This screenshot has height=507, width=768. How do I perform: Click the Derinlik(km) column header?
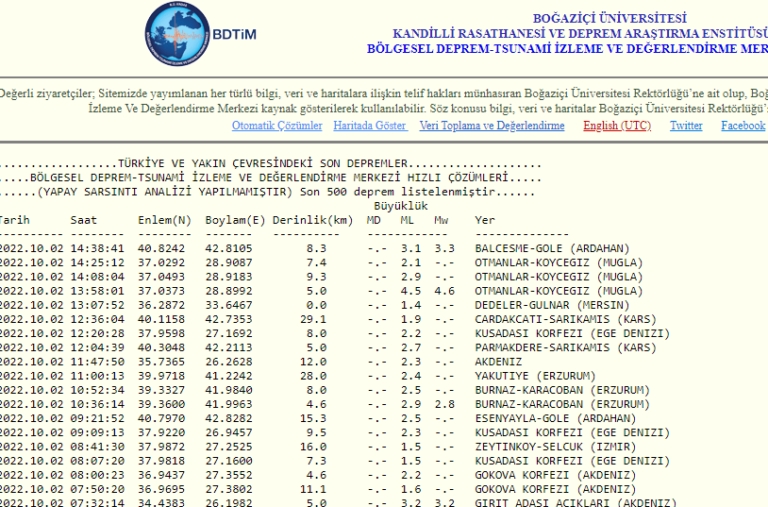314,219
